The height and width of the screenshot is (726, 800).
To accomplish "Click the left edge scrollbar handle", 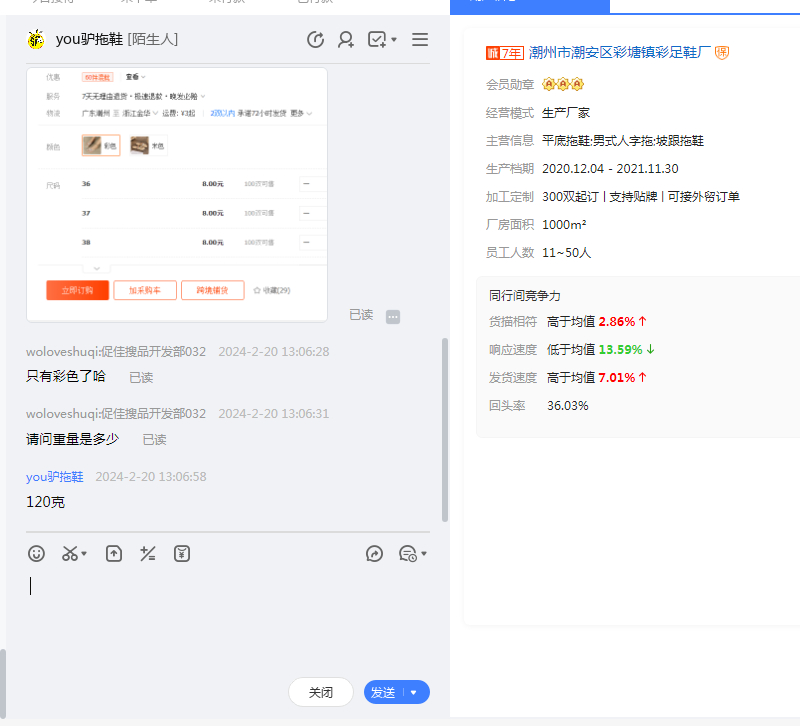I will (3, 684).
